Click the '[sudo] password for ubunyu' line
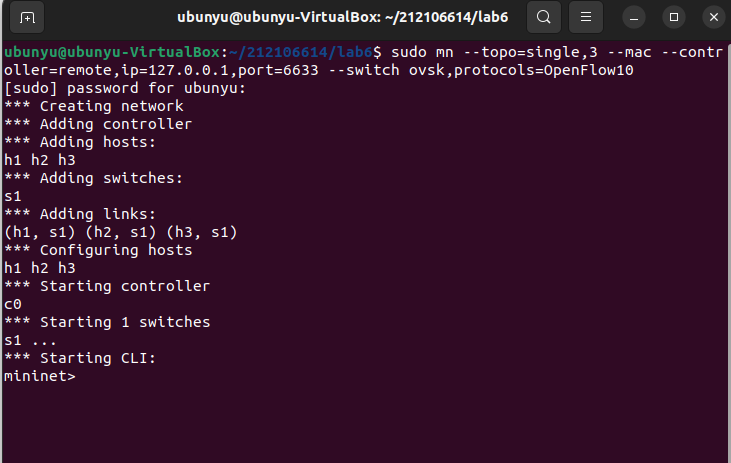Screen dimensions: 731x463 coord(110,88)
